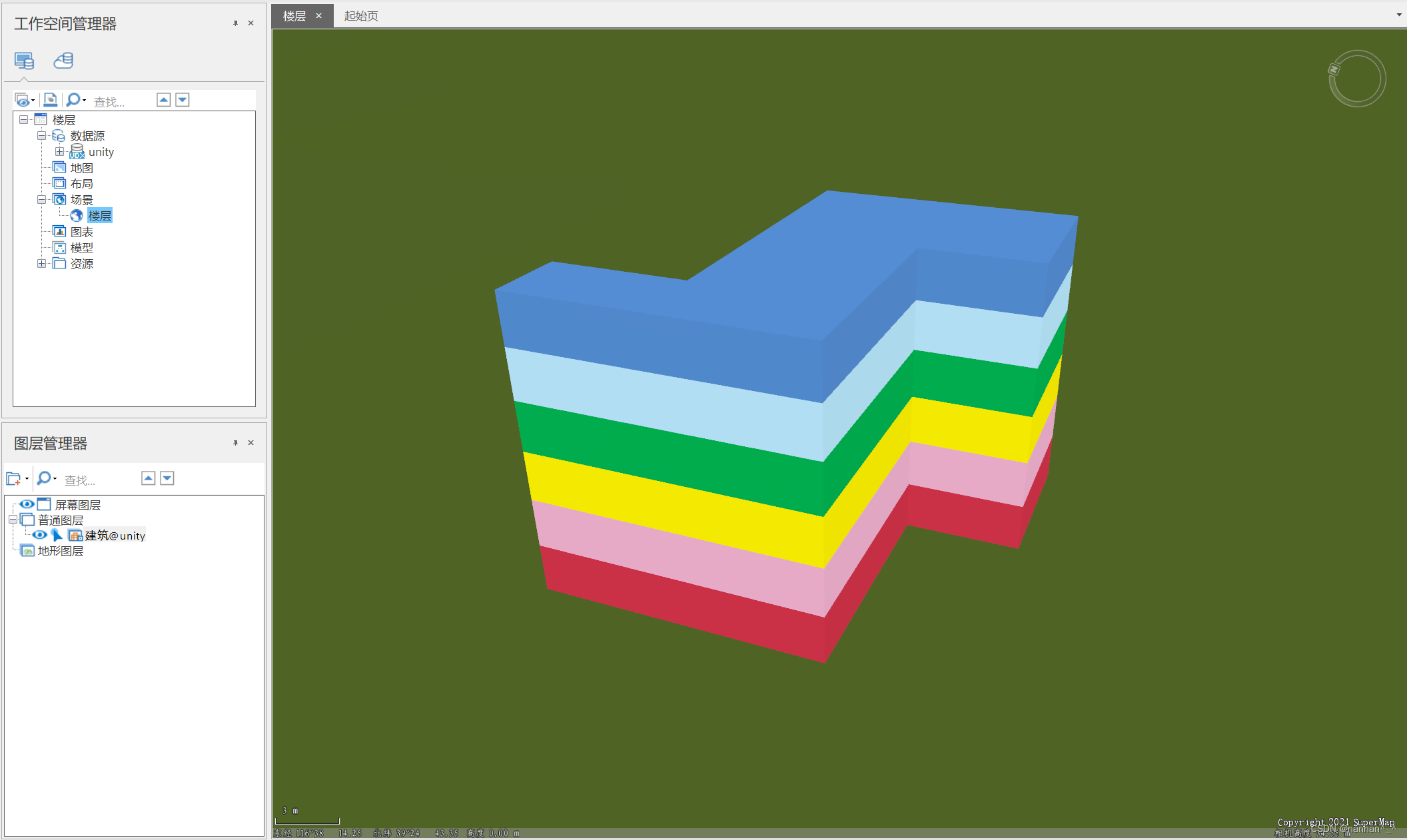
Task: Click the workspace manager search magnifier icon
Action: [x=73, y=100]
